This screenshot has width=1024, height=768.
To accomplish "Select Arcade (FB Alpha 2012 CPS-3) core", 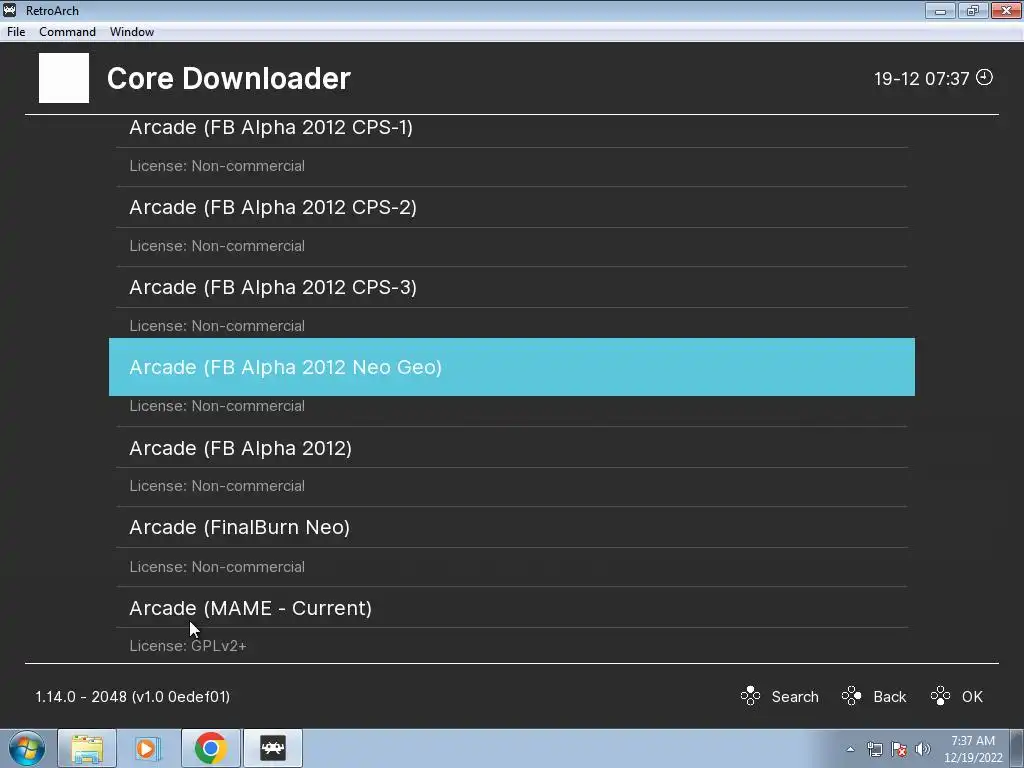I will [x=512, y=287].
